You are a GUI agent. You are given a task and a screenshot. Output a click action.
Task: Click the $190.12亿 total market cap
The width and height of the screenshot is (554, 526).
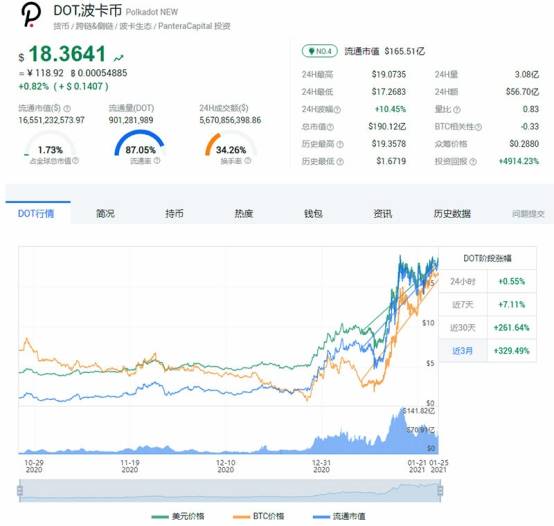point(387,126)
